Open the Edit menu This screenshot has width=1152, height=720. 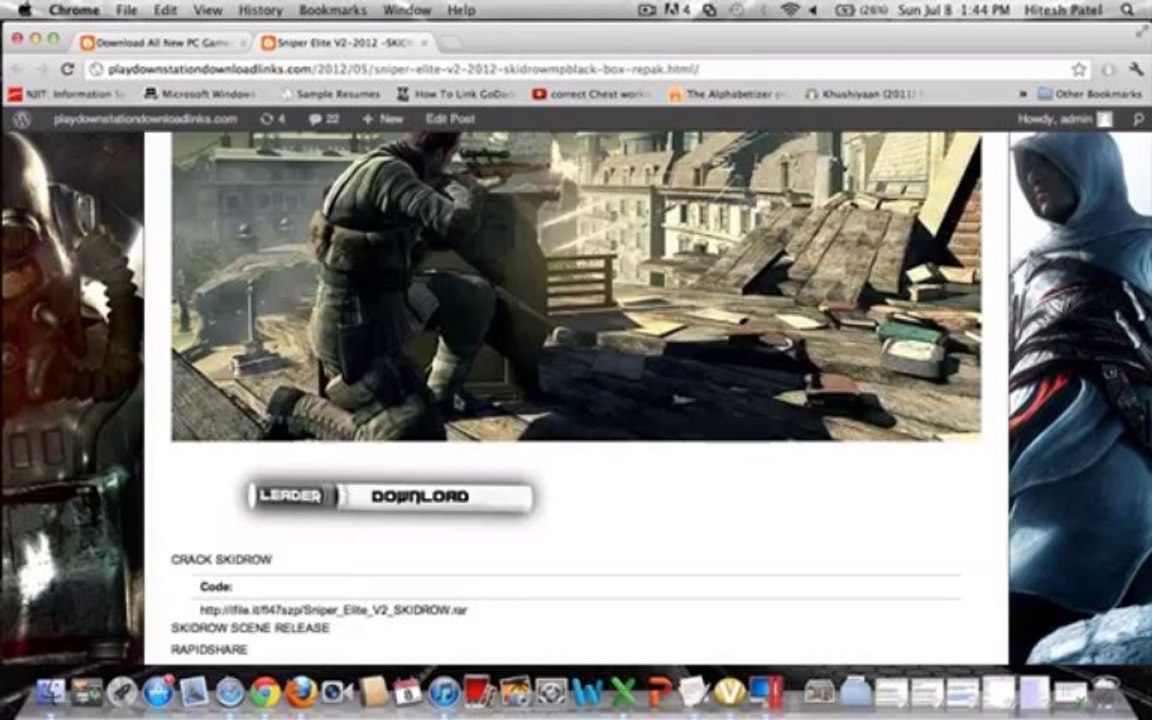(x=165, y=10)
